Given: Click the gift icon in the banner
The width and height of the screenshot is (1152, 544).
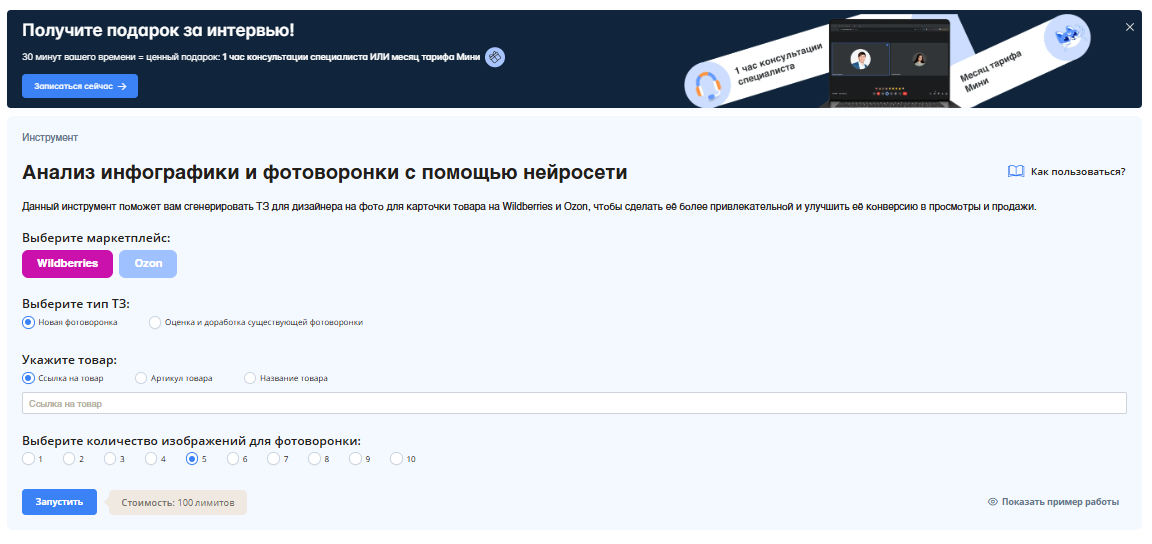Looking at the screenshot, I should pyautogui.click(x=495, y=57).
